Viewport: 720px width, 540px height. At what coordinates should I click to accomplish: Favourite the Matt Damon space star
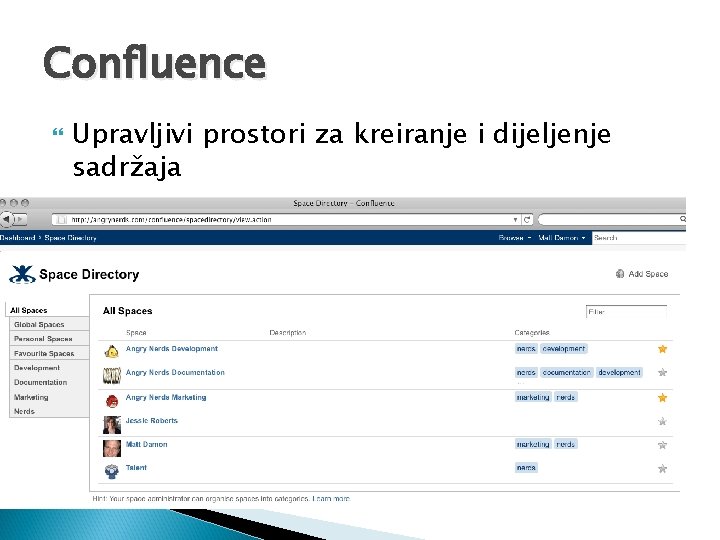[x=662, y=444]
